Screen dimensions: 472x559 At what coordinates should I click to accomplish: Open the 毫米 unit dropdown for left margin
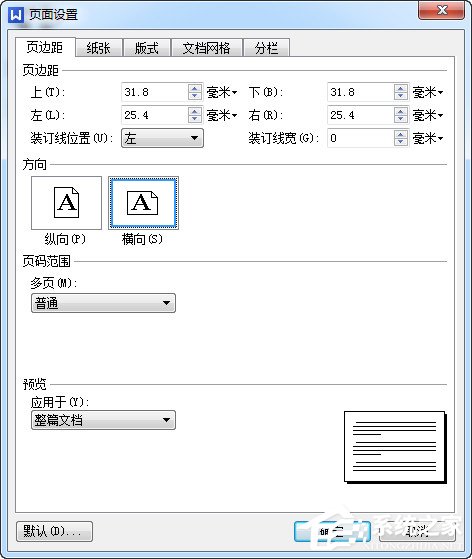(x=222, y=115)
